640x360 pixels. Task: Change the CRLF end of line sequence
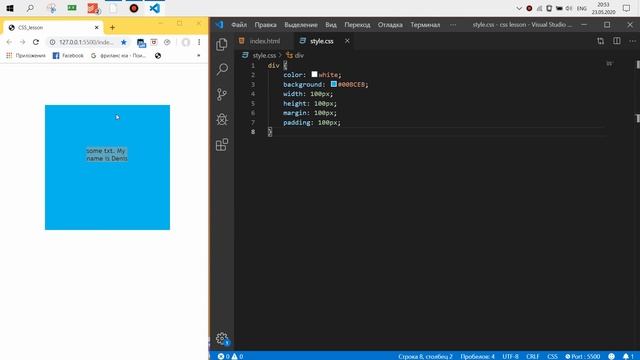click(533, 356)
